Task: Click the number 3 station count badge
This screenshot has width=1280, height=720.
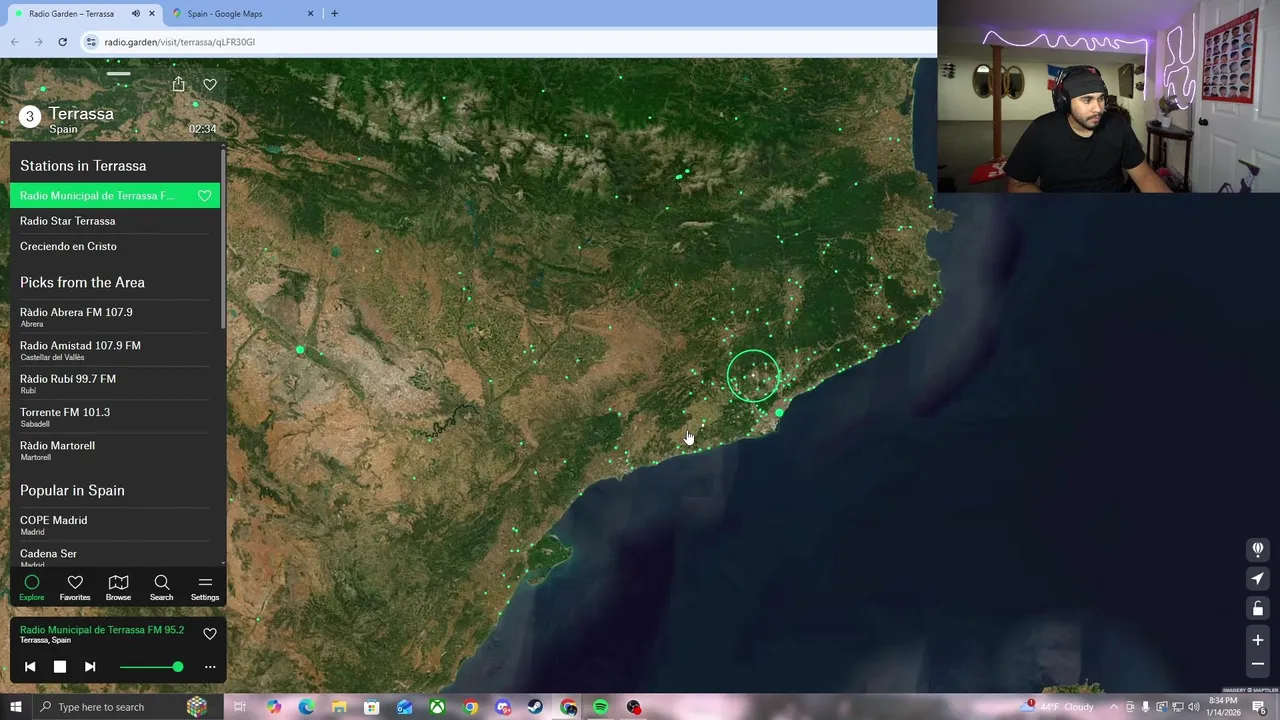Action: [x=30, y=117]
